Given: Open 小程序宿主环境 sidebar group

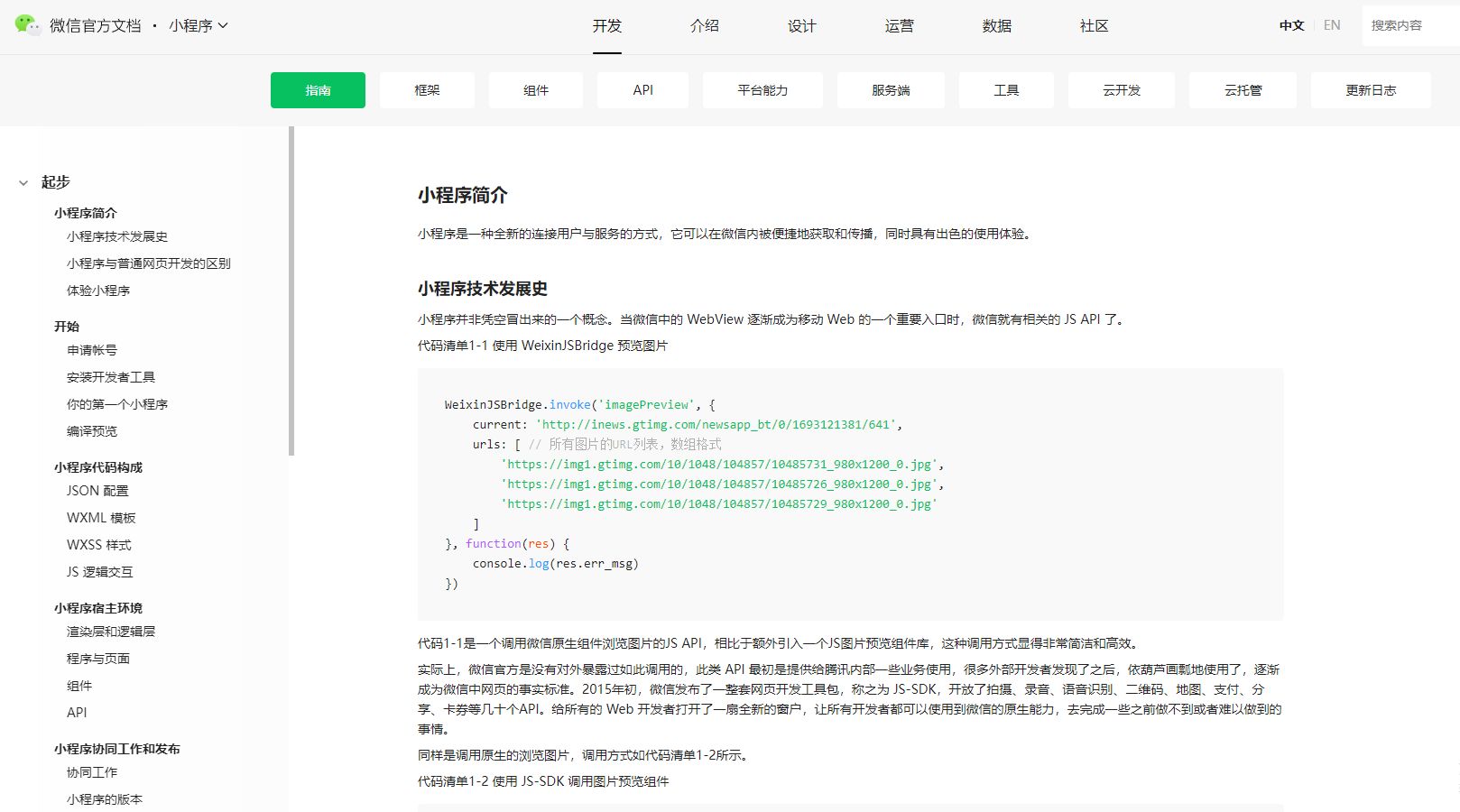Looking at the screenshot, I should (x=98, y=608).
